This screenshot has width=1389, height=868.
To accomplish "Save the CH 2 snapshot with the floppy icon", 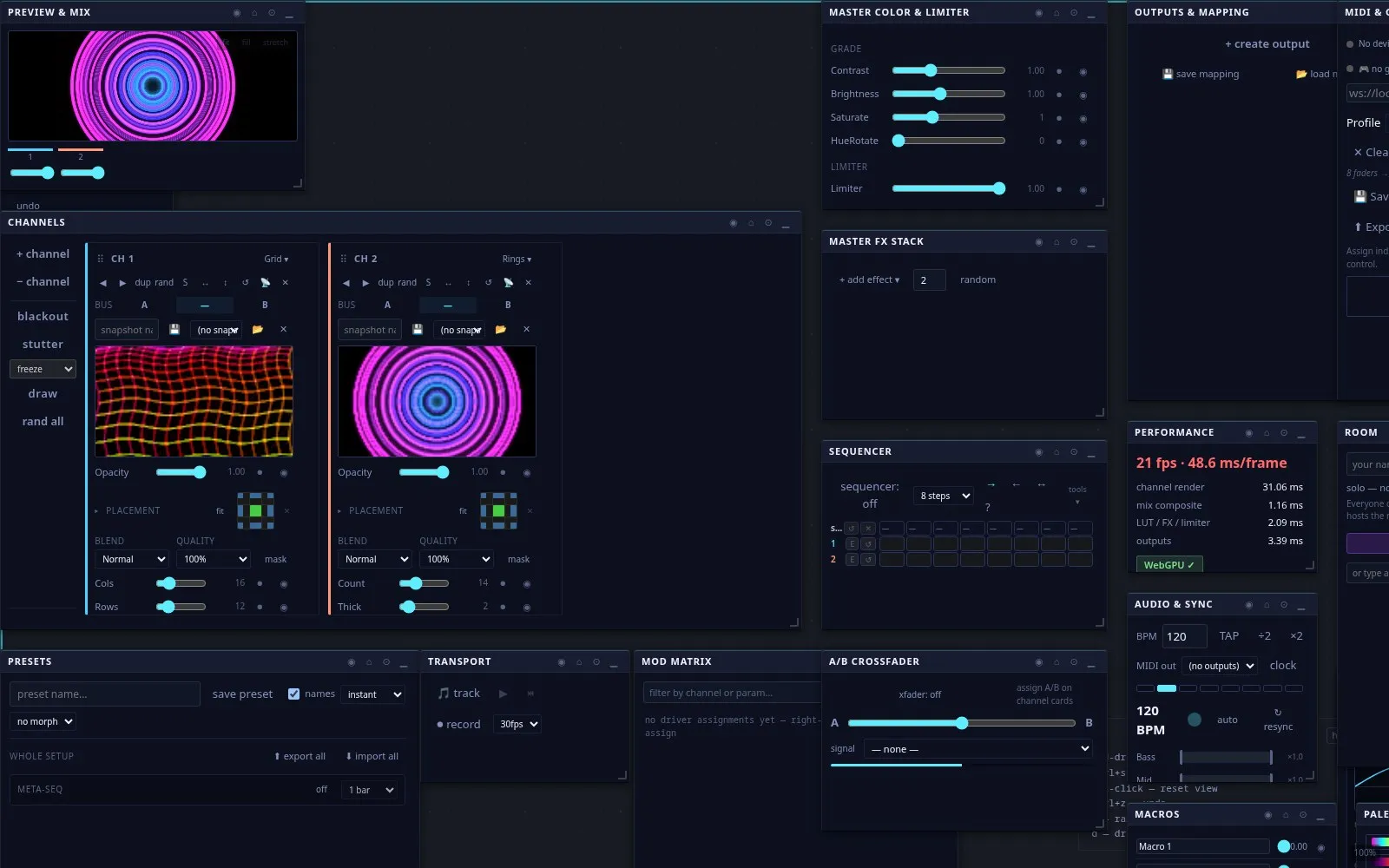I will 418,330.
